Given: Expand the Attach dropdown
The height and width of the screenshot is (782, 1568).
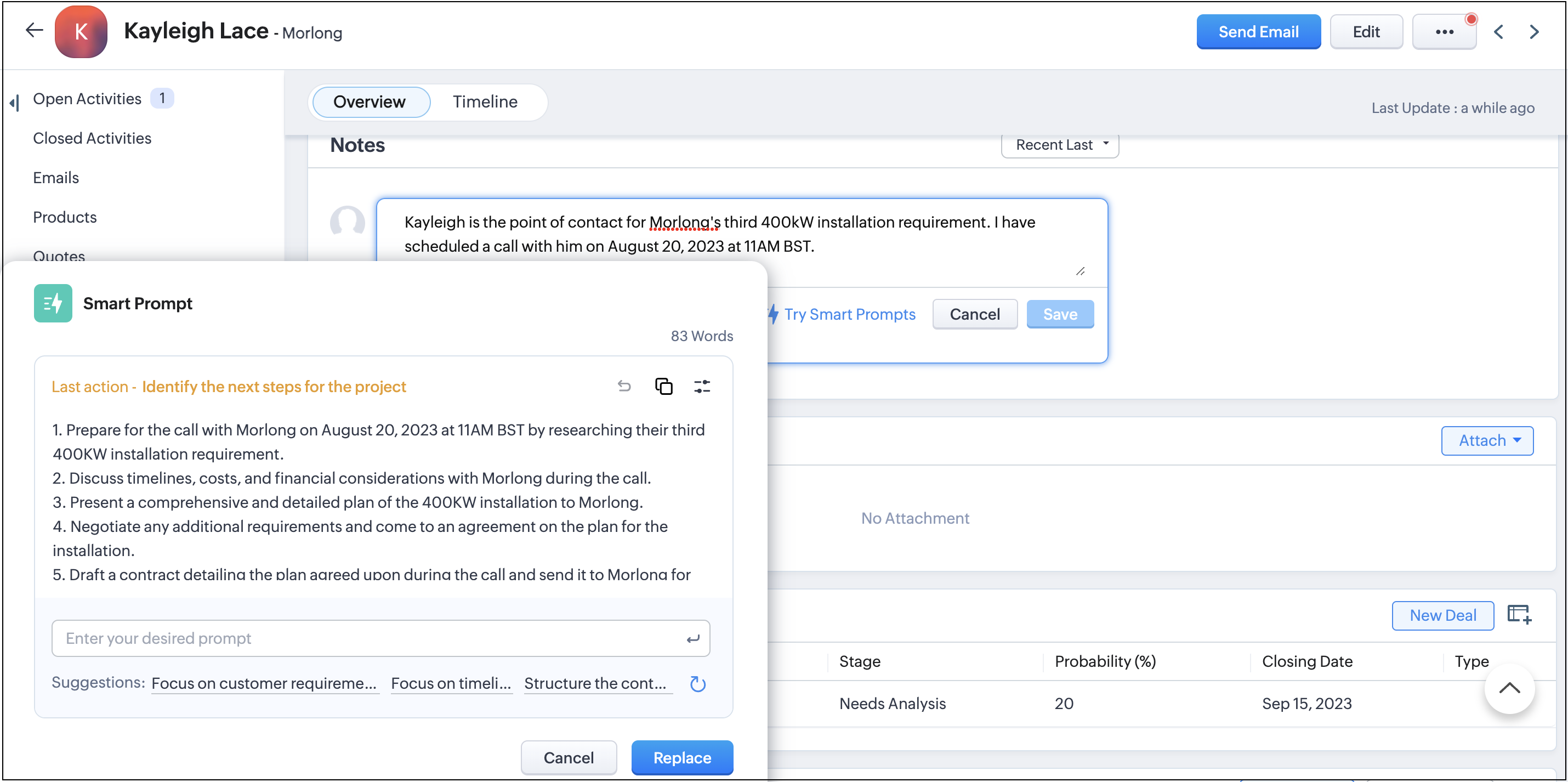Looking at the screenshot, I should 1486,440.
